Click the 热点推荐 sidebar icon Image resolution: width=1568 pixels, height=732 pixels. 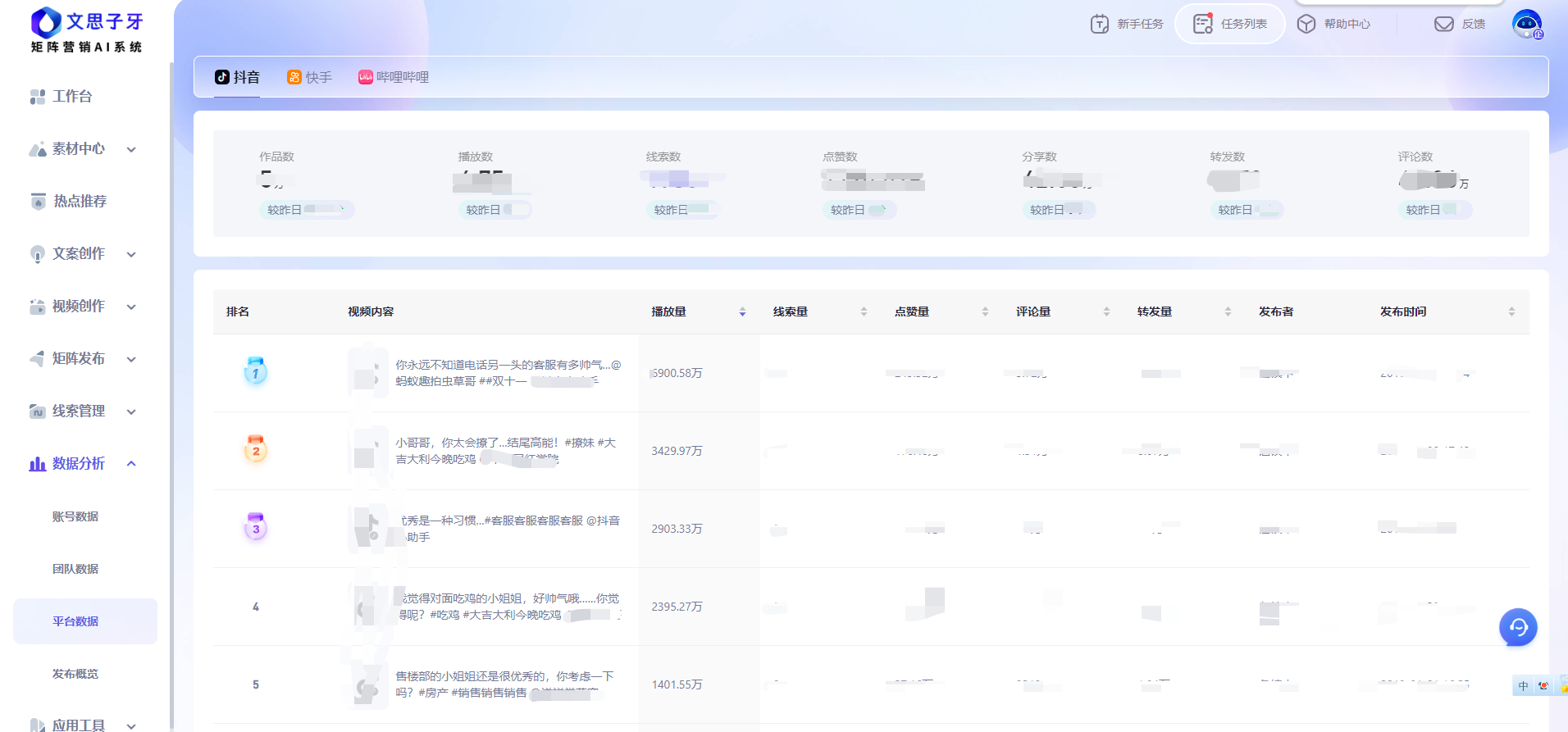click(38, 202)
